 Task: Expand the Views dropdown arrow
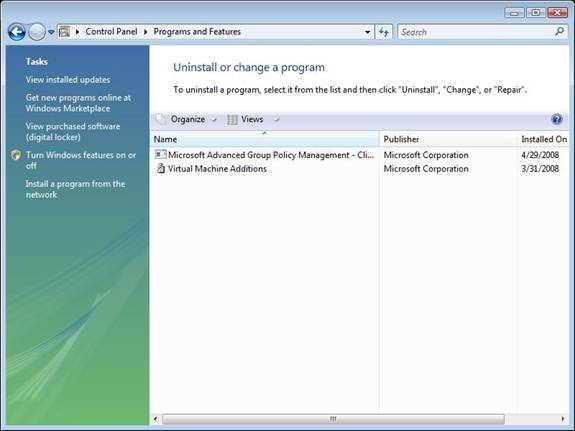coord(276,119)
